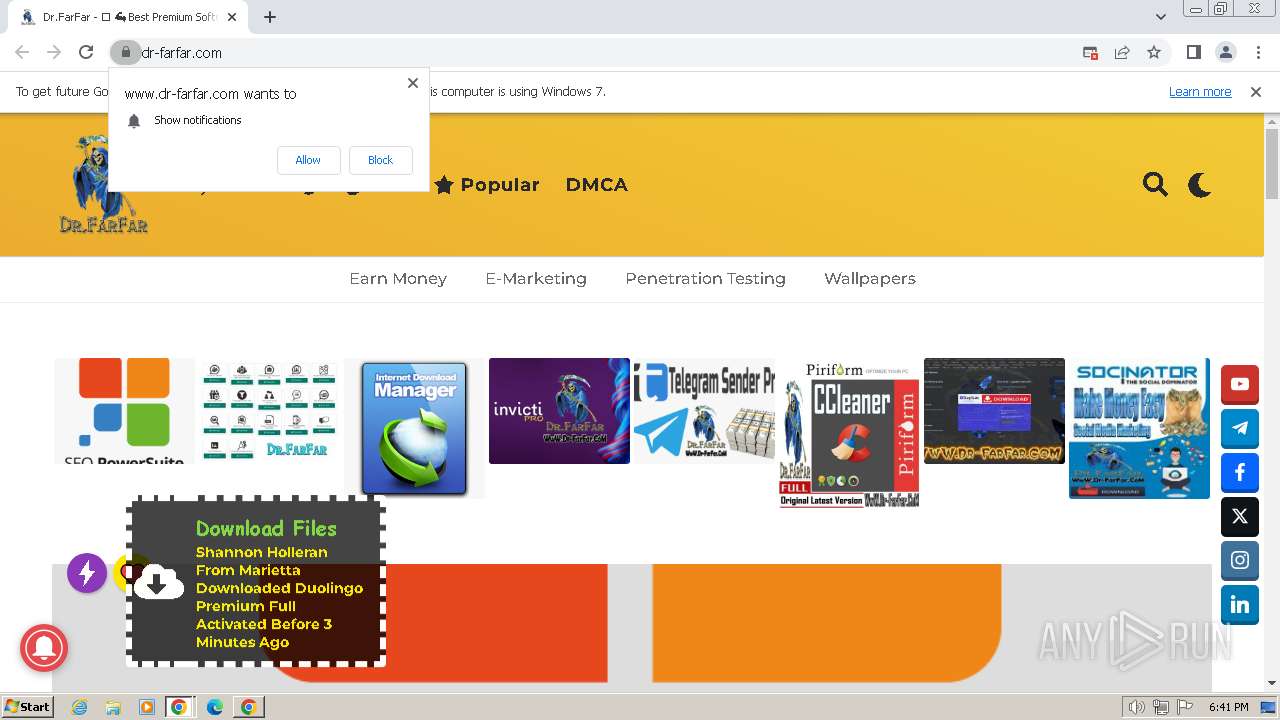
Task: Click the purple lightning bolt icon
Action: click(87, 573)
